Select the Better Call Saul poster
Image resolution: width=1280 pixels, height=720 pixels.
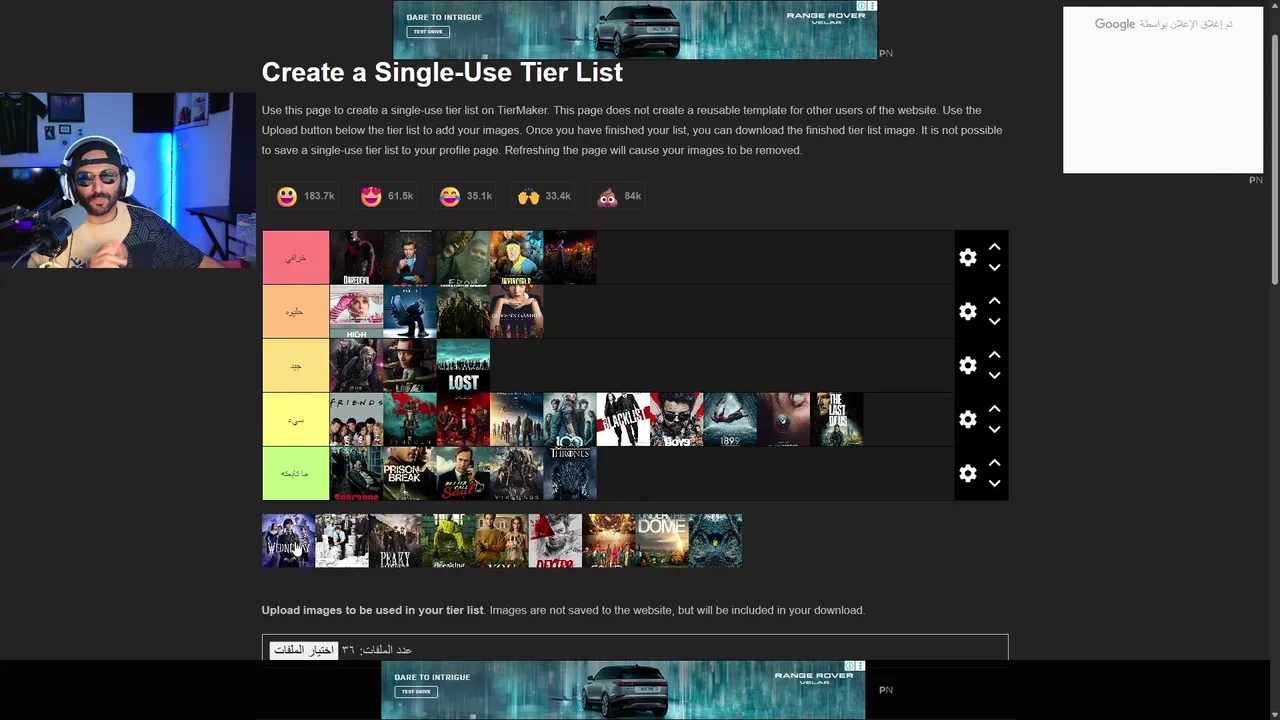click(x=463, y=474)
